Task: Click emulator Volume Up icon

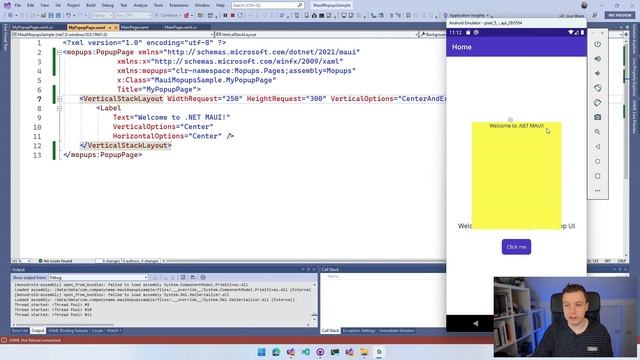Action: (x=598, y=59)
